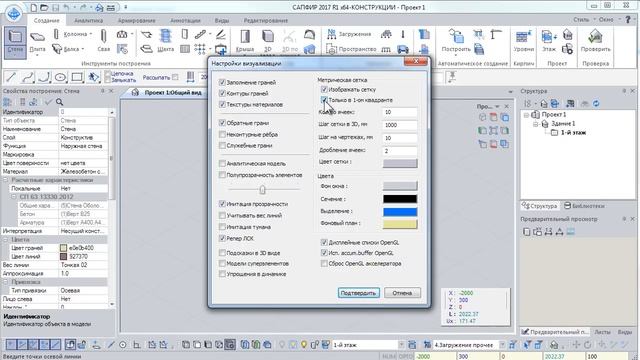Screen dimensions: 640x360
Task: Click the light bulb icon in bottom toolbar
Action: 304,345
